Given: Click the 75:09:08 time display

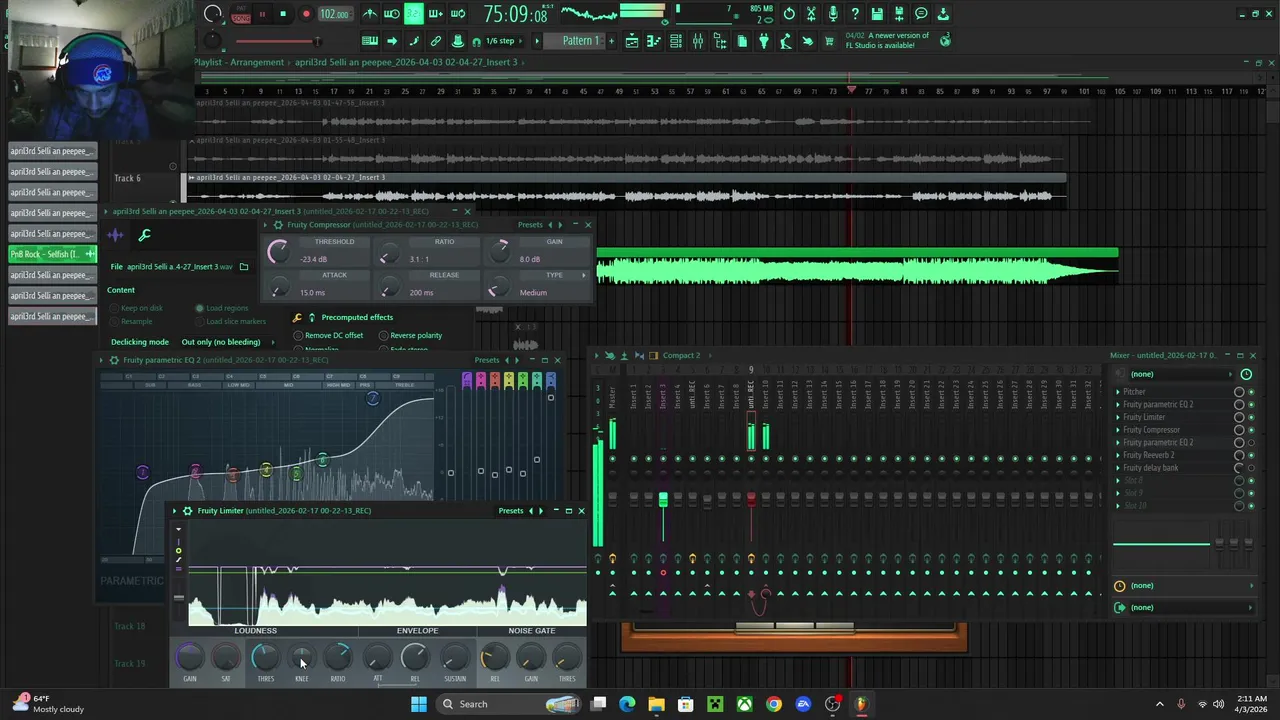Looking at the screenshot, I should [515, 14].
